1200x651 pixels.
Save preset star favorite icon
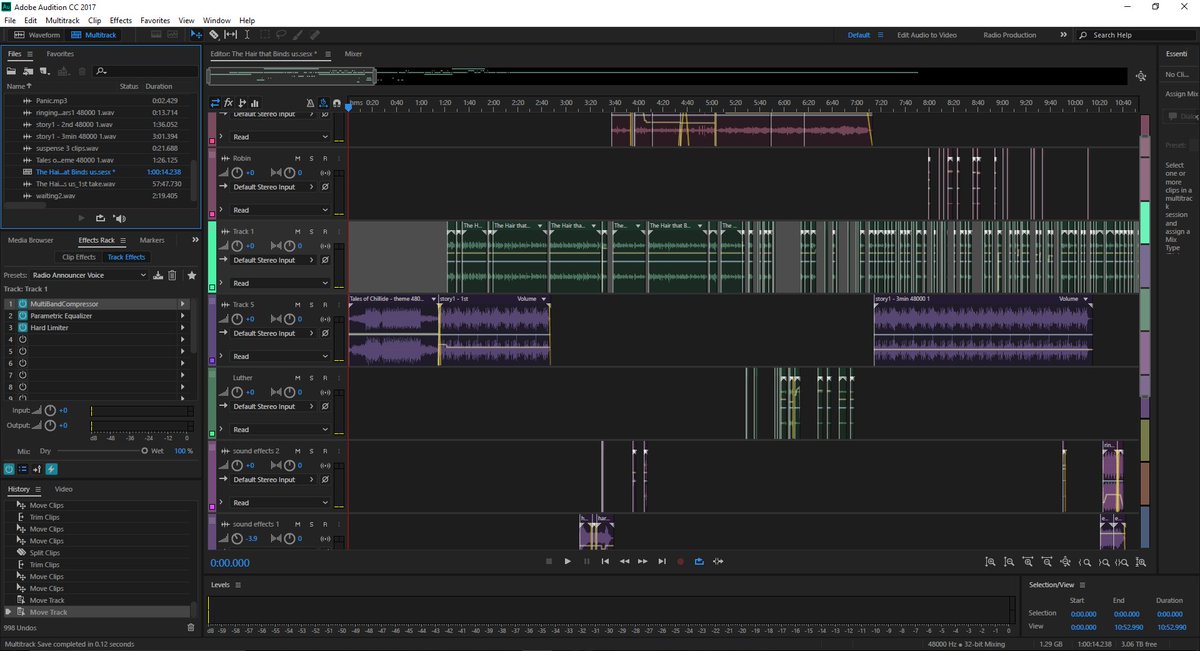191,275
